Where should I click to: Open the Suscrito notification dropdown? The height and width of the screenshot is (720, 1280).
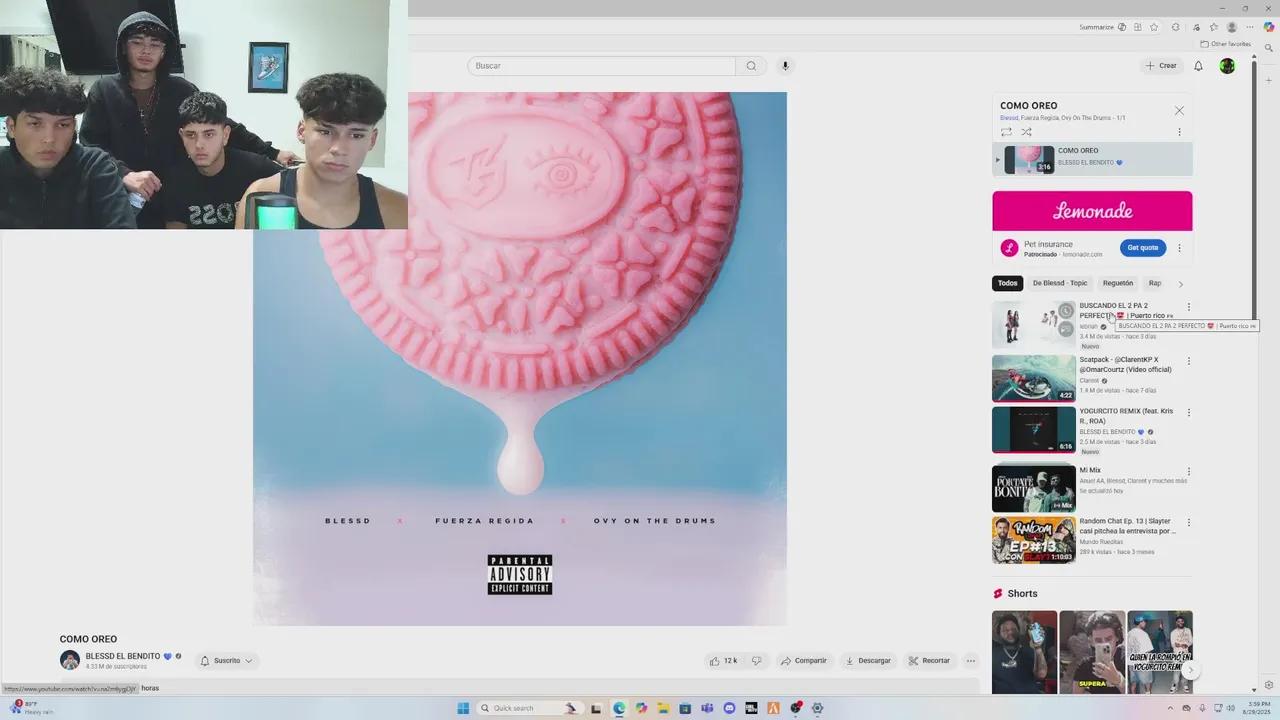point(227,661)
